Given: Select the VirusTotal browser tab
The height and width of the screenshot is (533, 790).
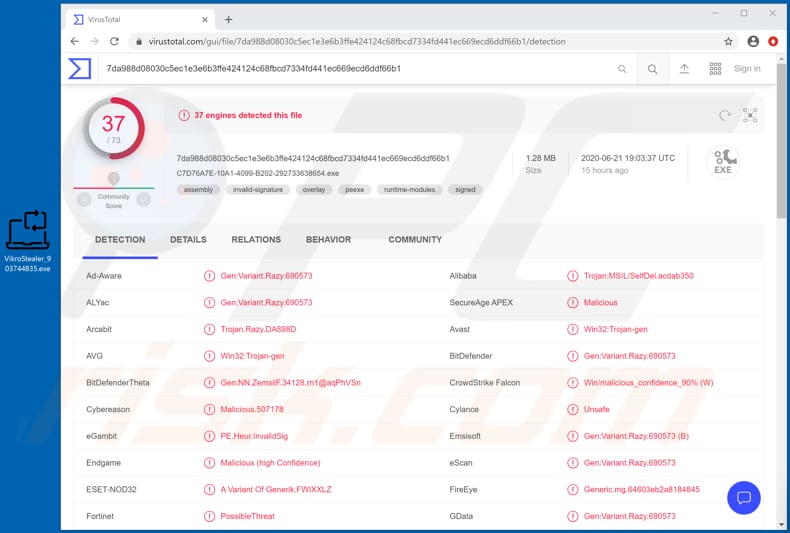Looking at the screenshot, I should click(139, 19).
